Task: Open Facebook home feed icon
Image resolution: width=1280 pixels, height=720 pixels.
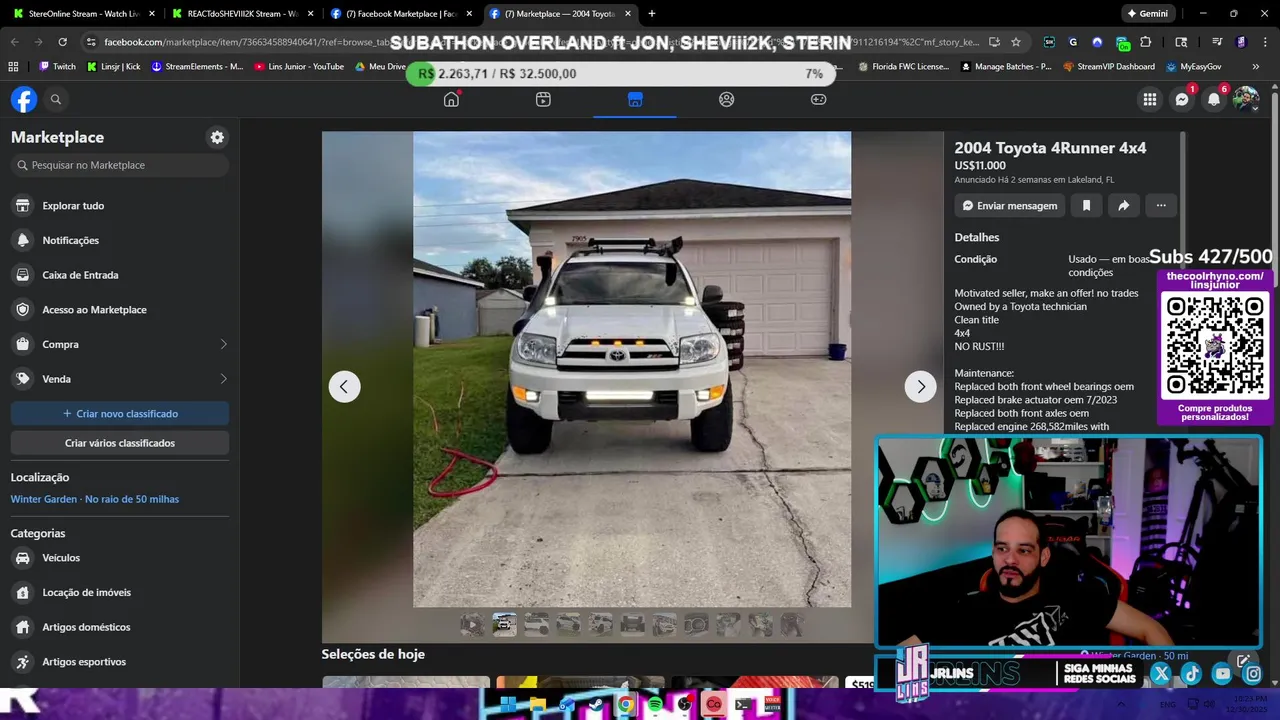Action: click(451, 99)
